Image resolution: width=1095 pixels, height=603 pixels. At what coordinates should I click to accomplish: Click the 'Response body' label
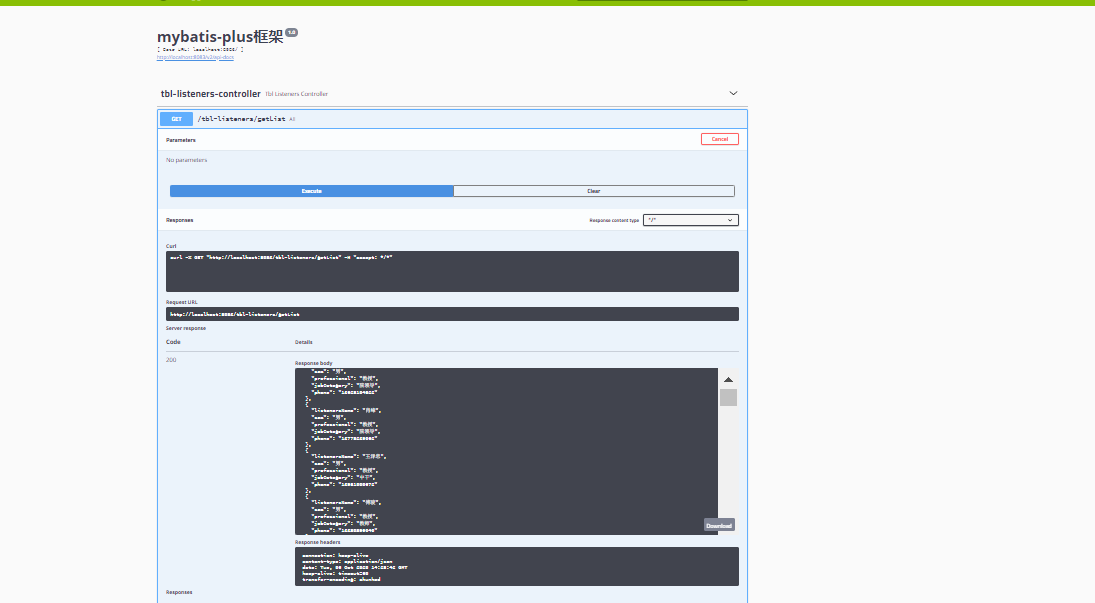pyautogui.click(x=314, y=363)
